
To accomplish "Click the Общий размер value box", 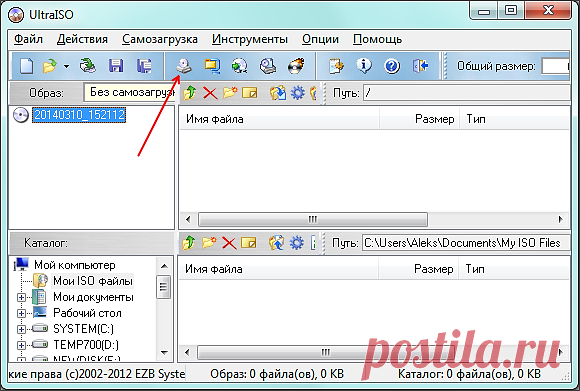I will click(x=556, y=67).
